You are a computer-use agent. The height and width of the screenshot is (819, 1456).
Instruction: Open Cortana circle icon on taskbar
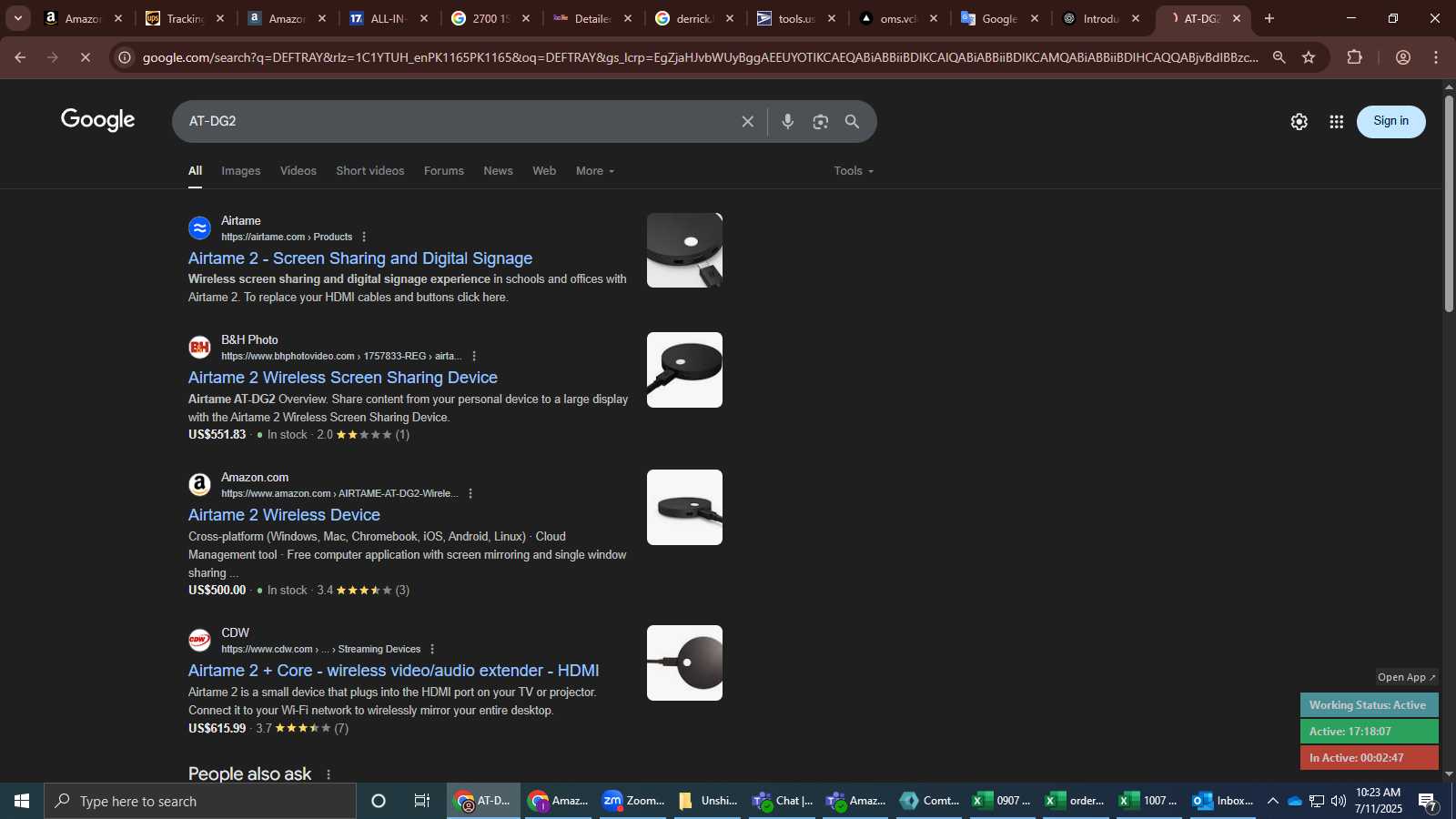click(x=379, y=801)
